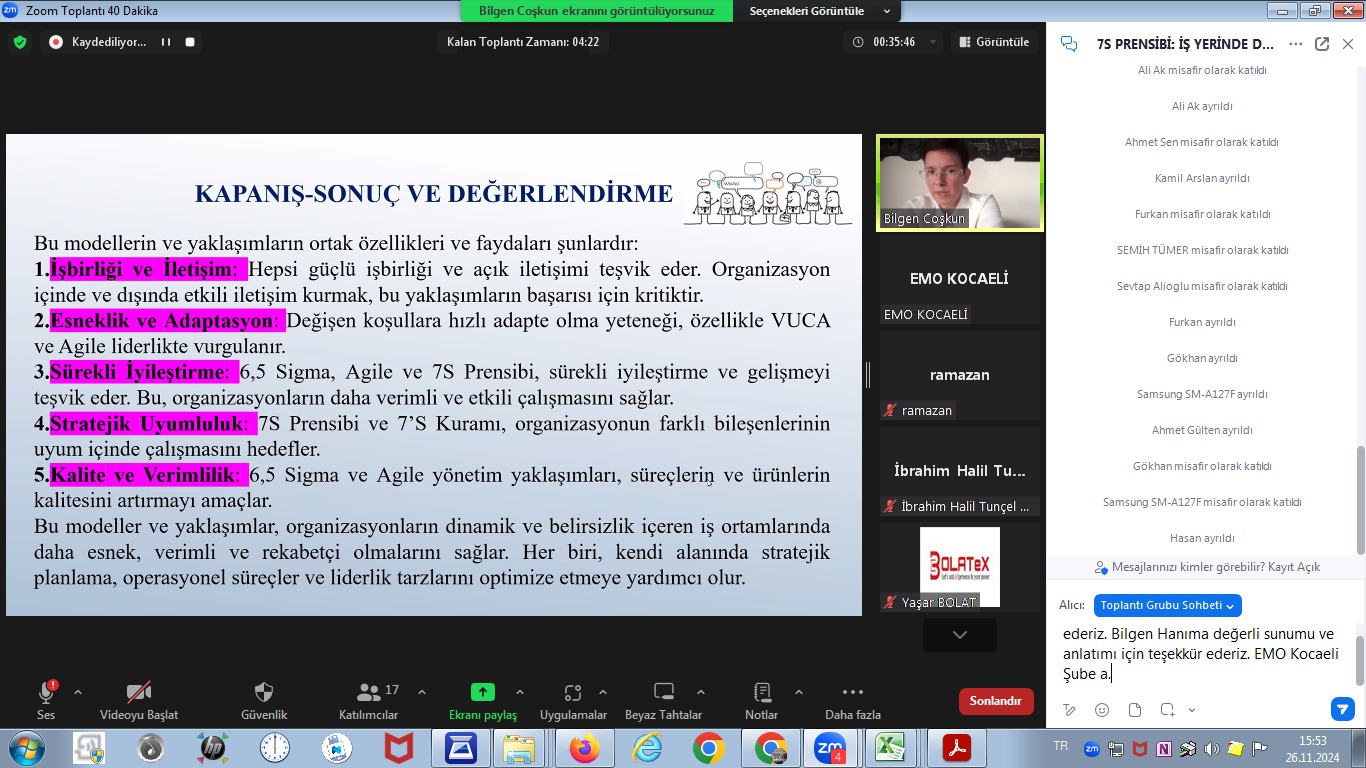Click the chat bubbles icon in panel header

click(1069, 44)
